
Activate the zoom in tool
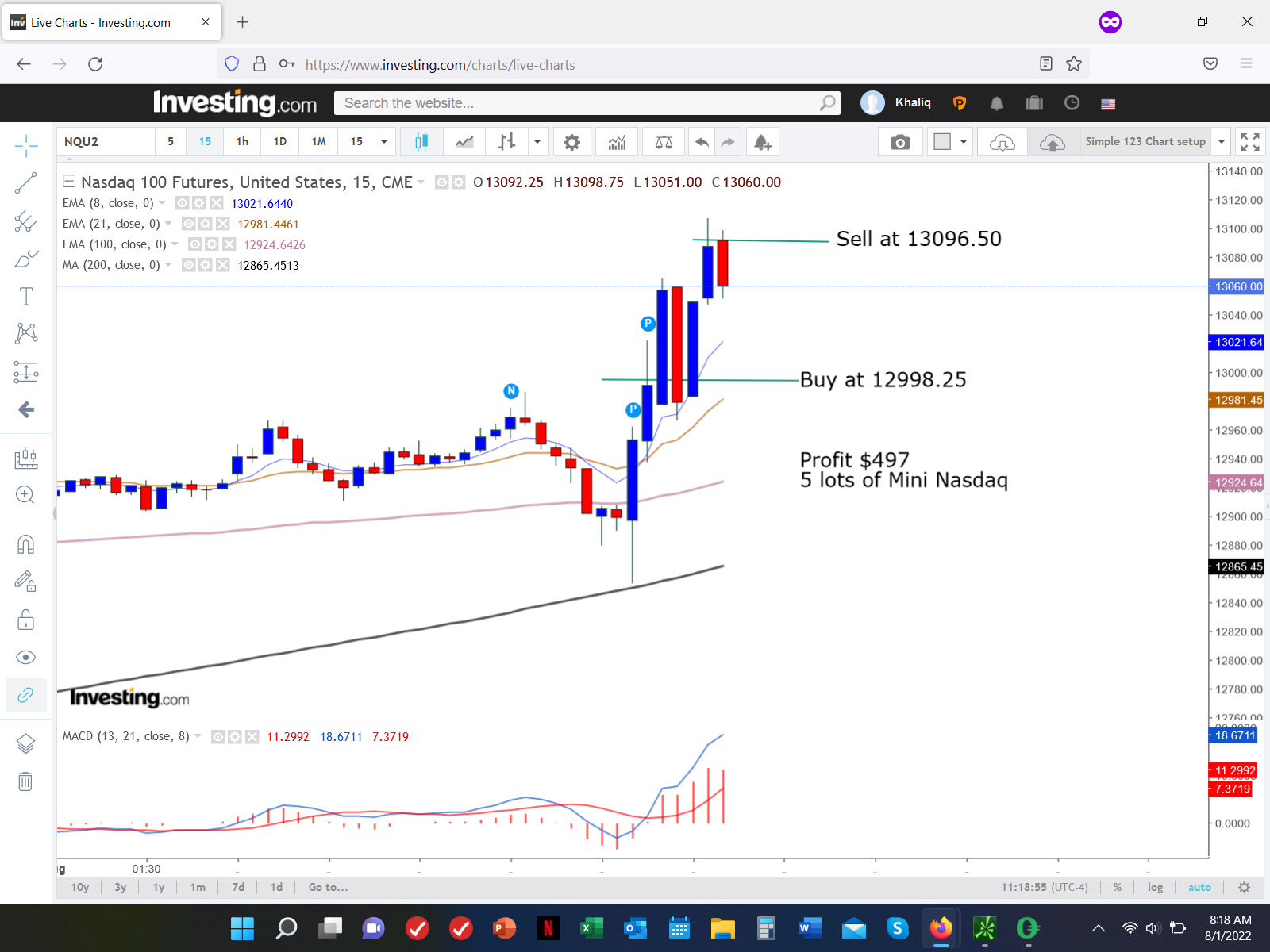[x=25, y=495]
